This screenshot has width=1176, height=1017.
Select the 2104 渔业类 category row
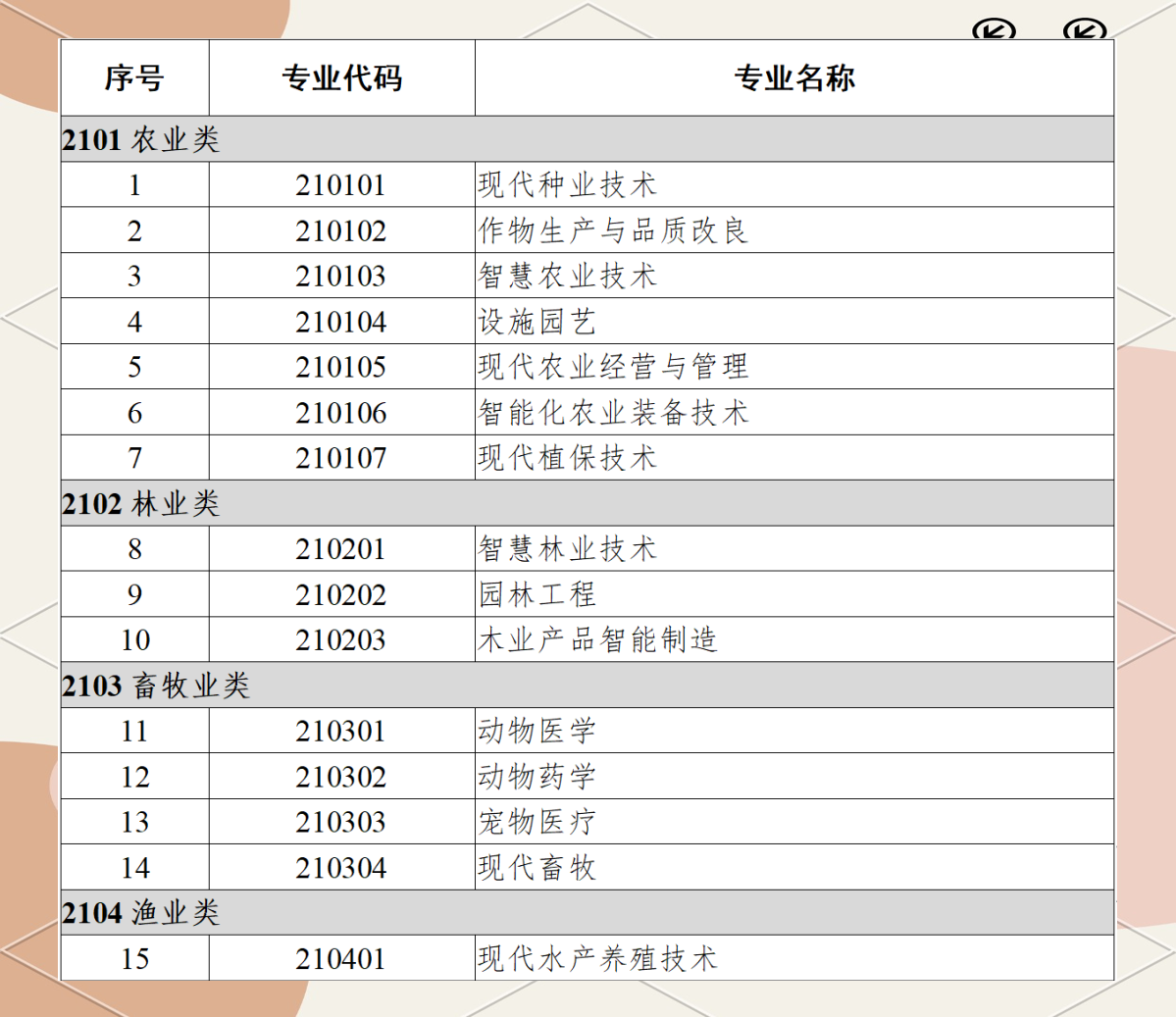click(x=588, y=913)
